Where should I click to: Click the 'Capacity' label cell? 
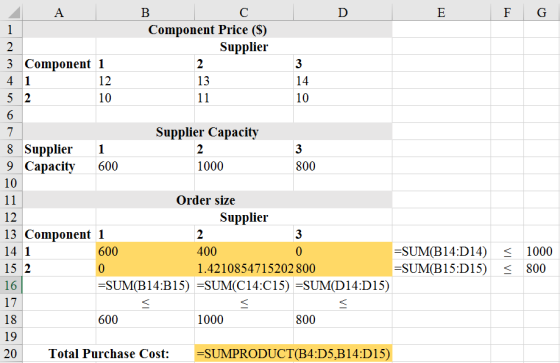[59, 166]
